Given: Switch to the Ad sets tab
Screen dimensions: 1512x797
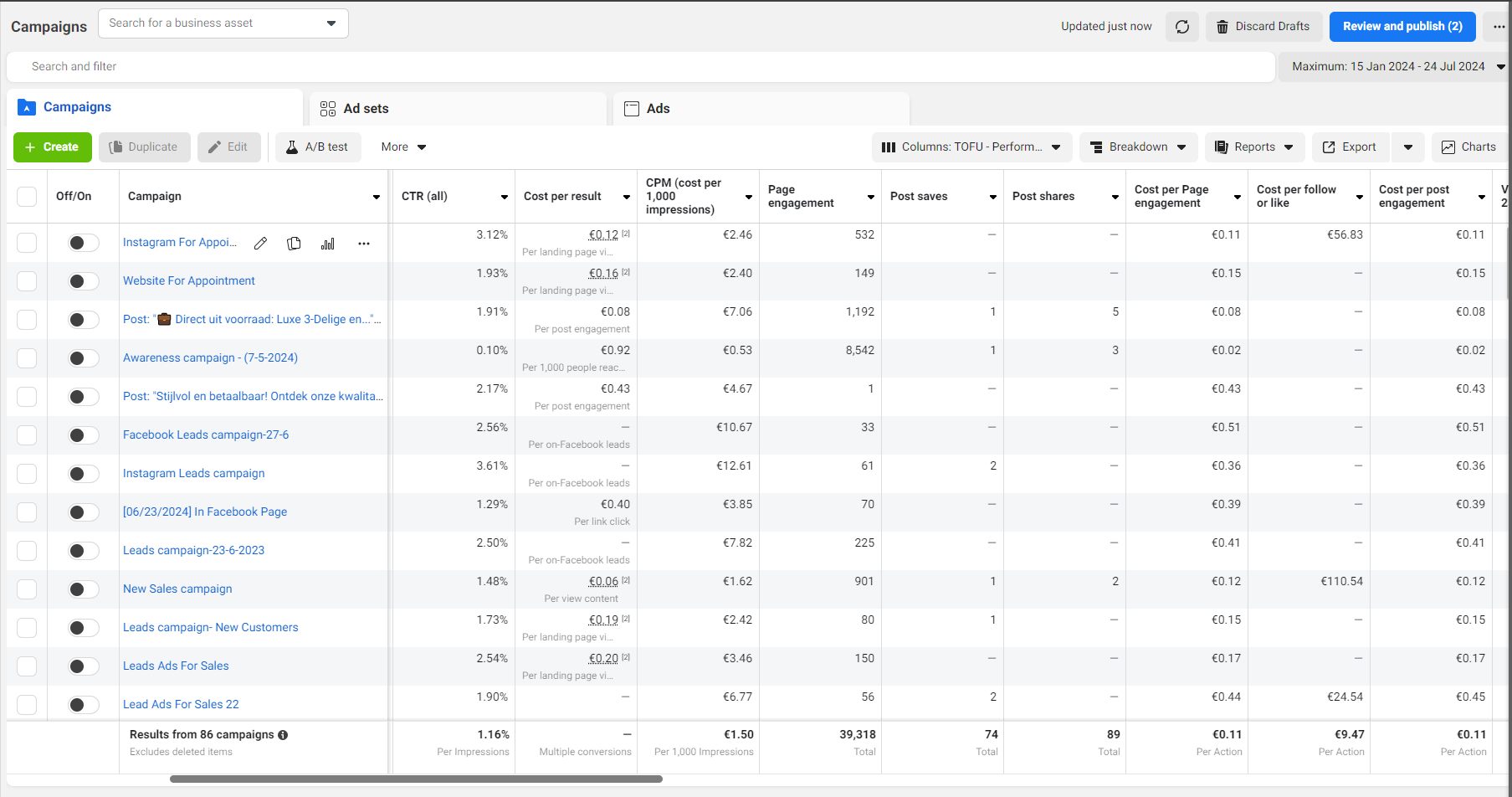Looking at the screenshot, I should pos(458,109).
